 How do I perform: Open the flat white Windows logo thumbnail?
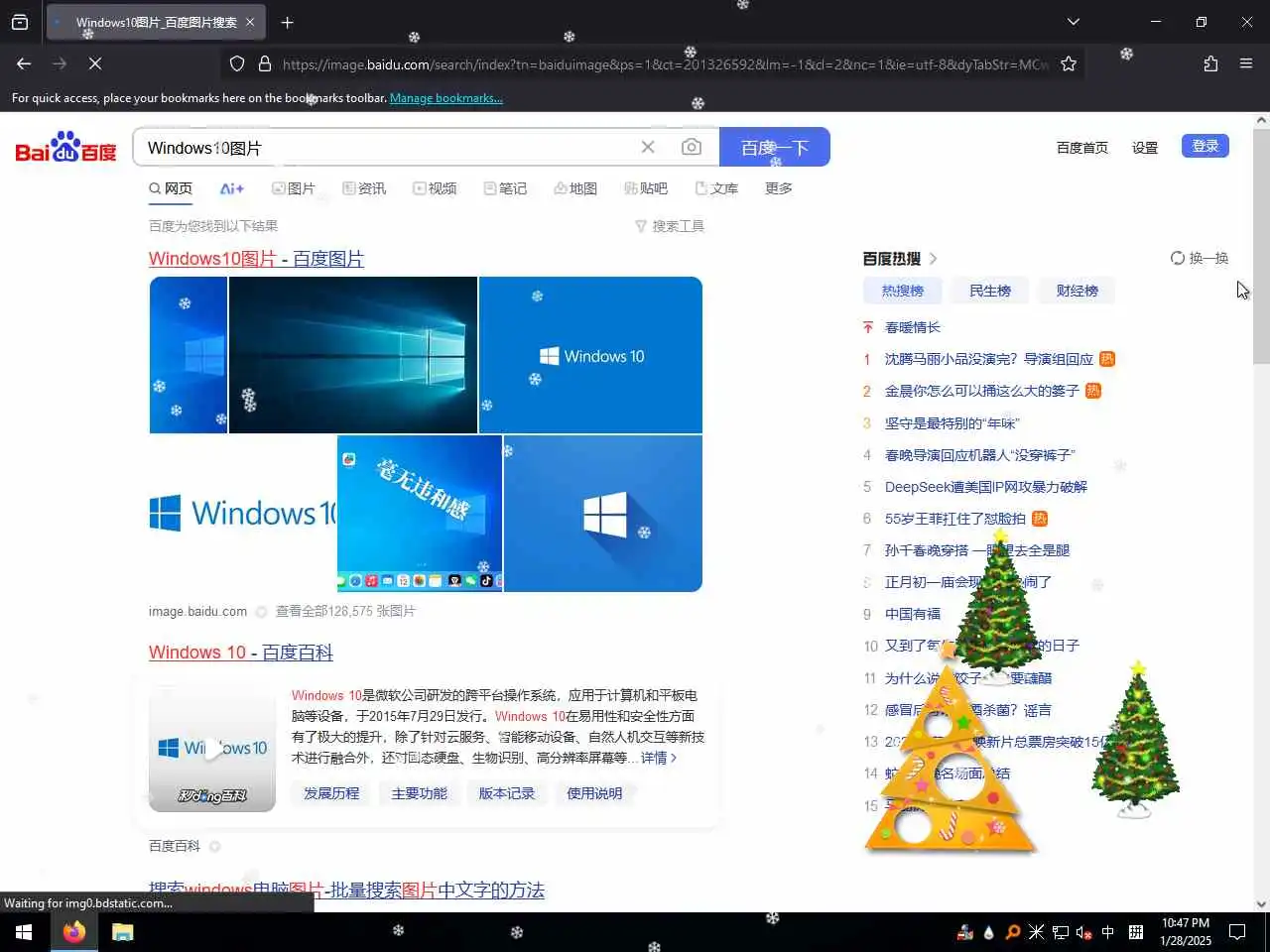pyautogui.click(x=603, y=513)
